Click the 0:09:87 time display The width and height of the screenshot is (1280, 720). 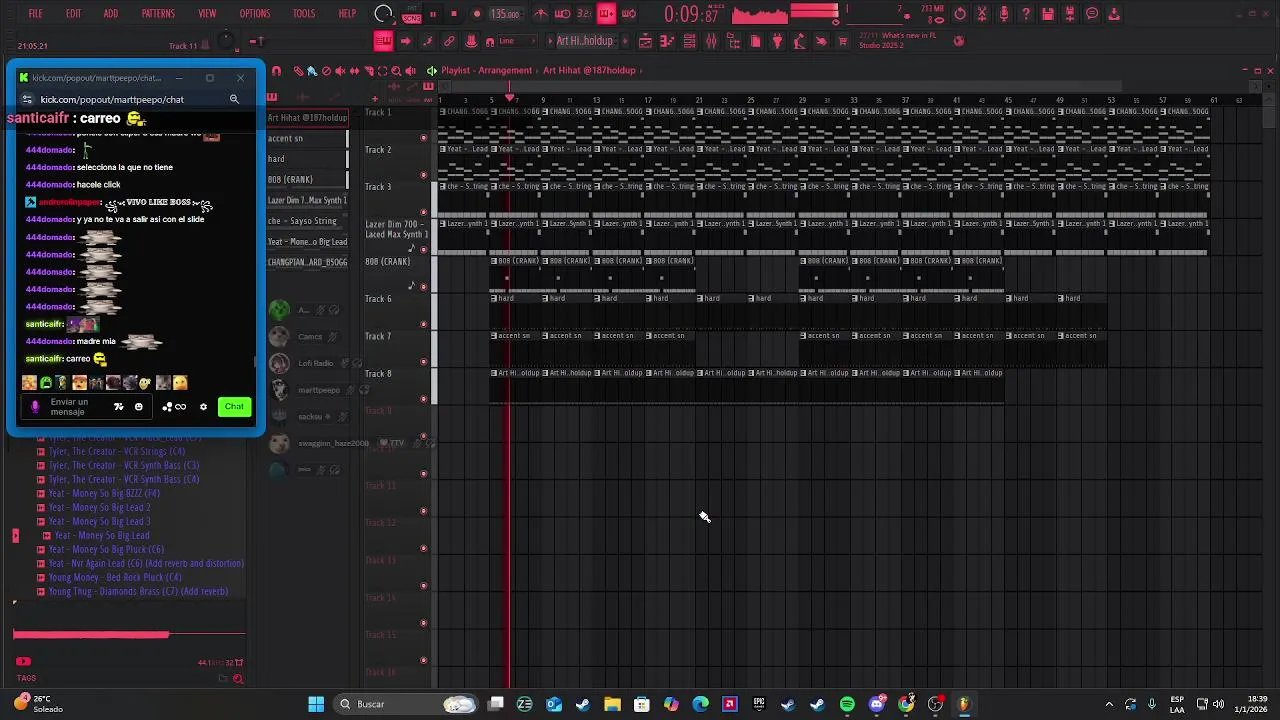coord(692,14)
